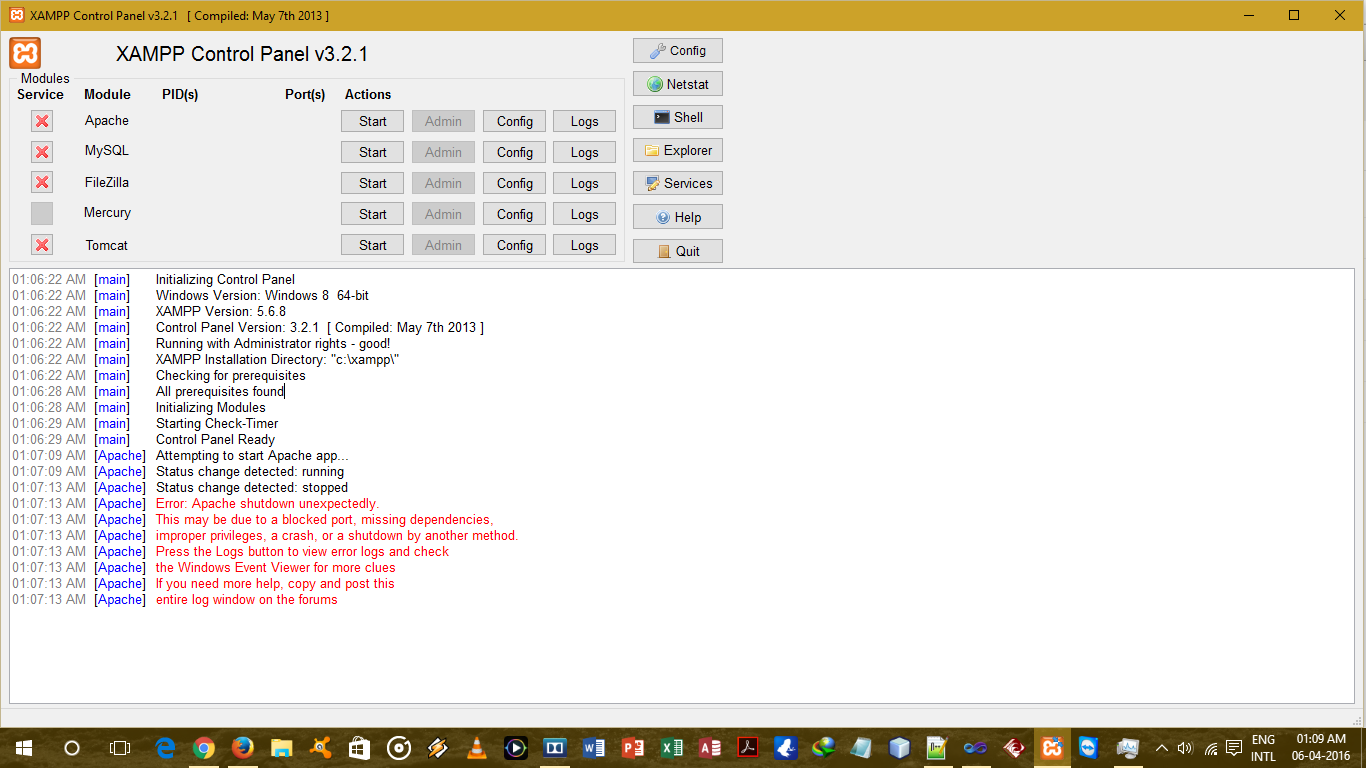Click the 'Status change detected: stopped' log line
The image size is (1366, 768).
(252, 488)
